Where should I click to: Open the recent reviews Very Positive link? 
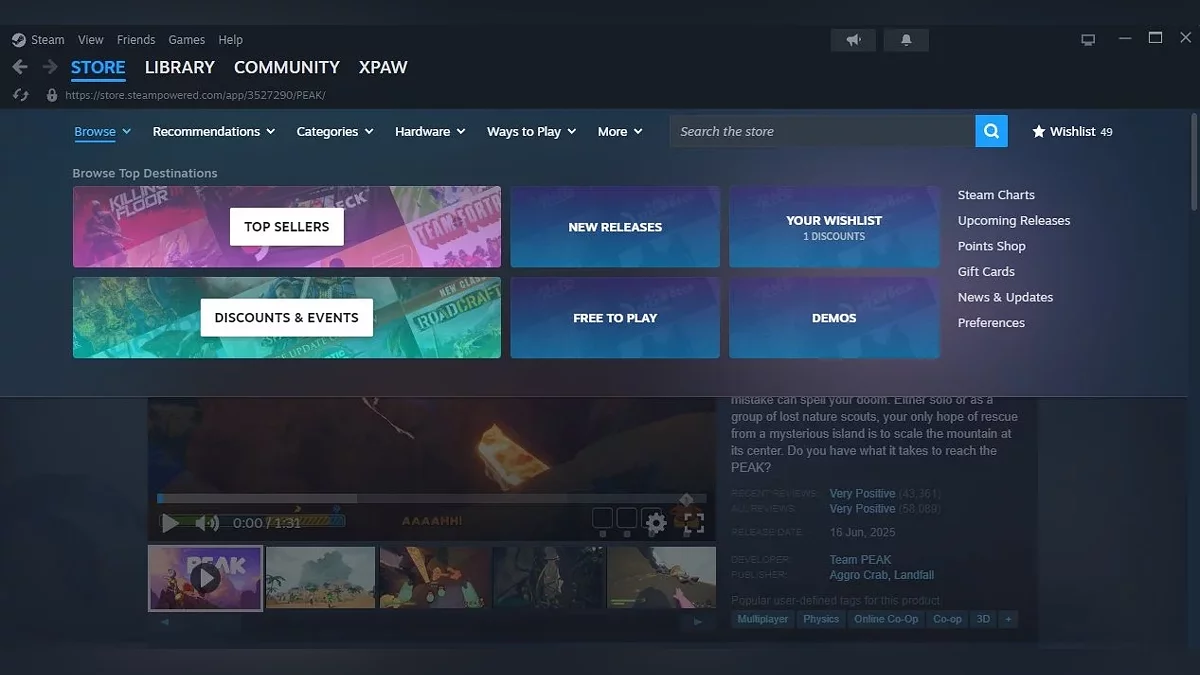[x=862, y=494]
